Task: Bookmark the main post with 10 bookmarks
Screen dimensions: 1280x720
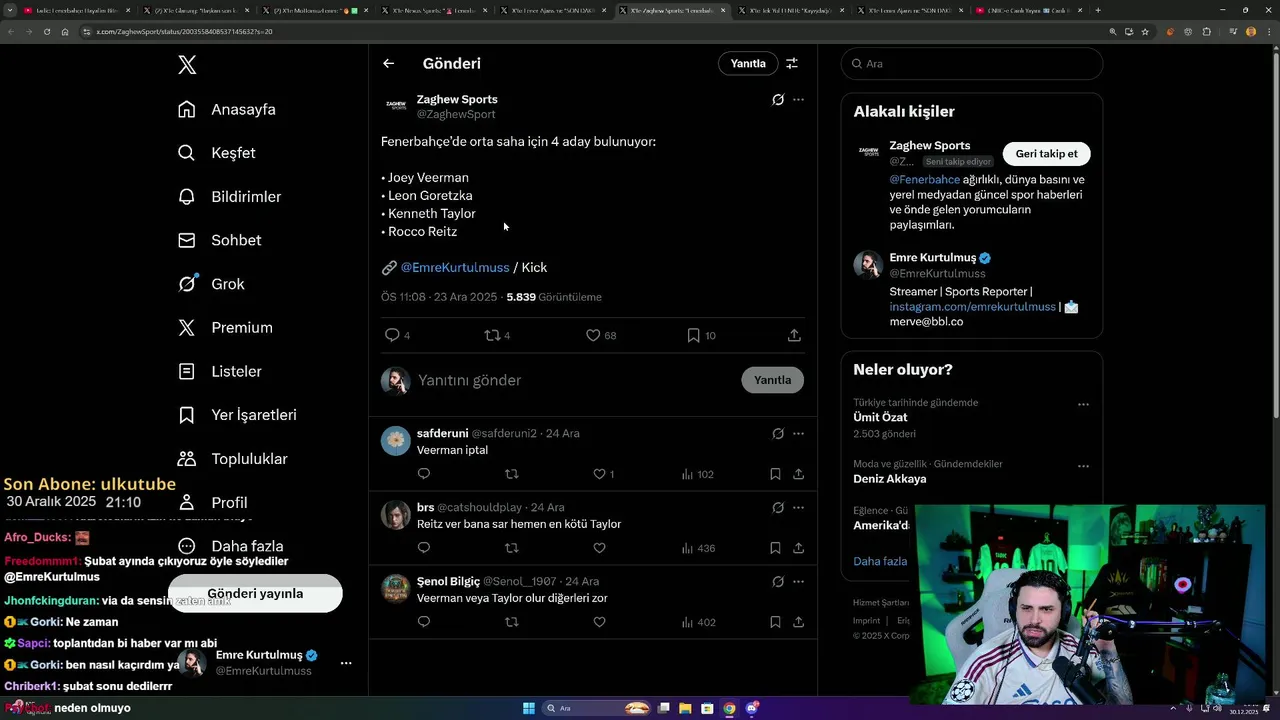Action: [x=693, y=335]
